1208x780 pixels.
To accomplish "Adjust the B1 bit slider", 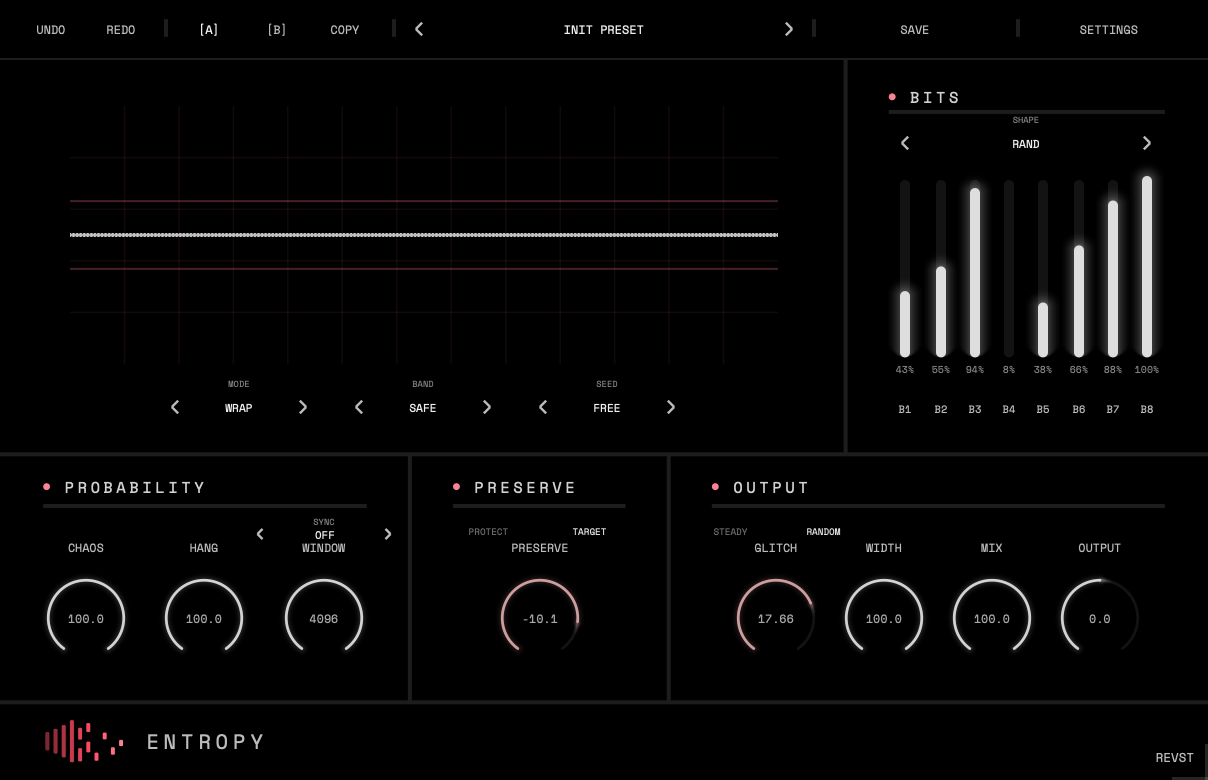I will 905,268.
